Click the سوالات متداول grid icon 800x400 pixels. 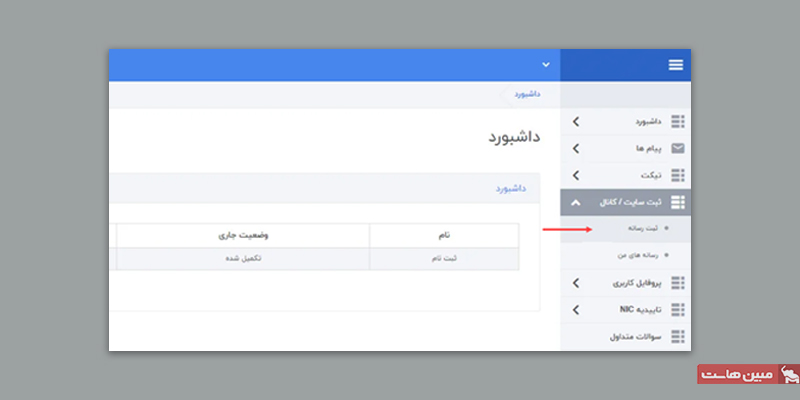(678, 337)
